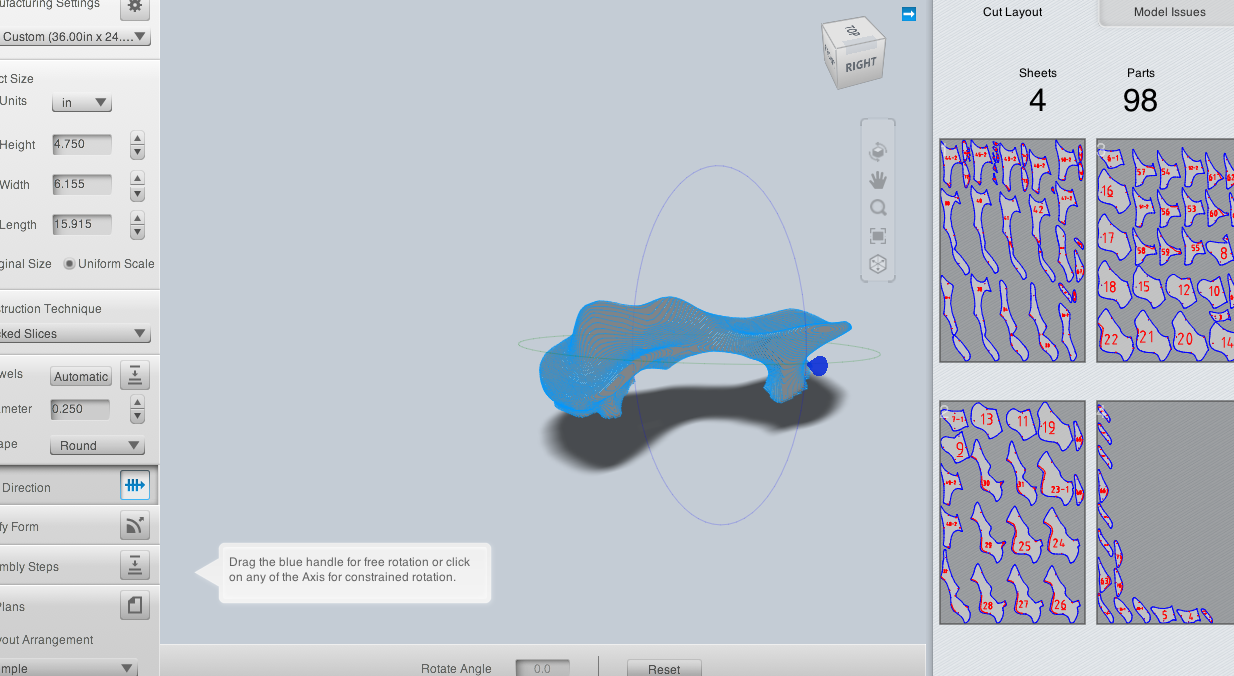Viewport: 1234px width, 676px height.
Task: Increase Length with the up stepper arrow
Action: (138, 218)
